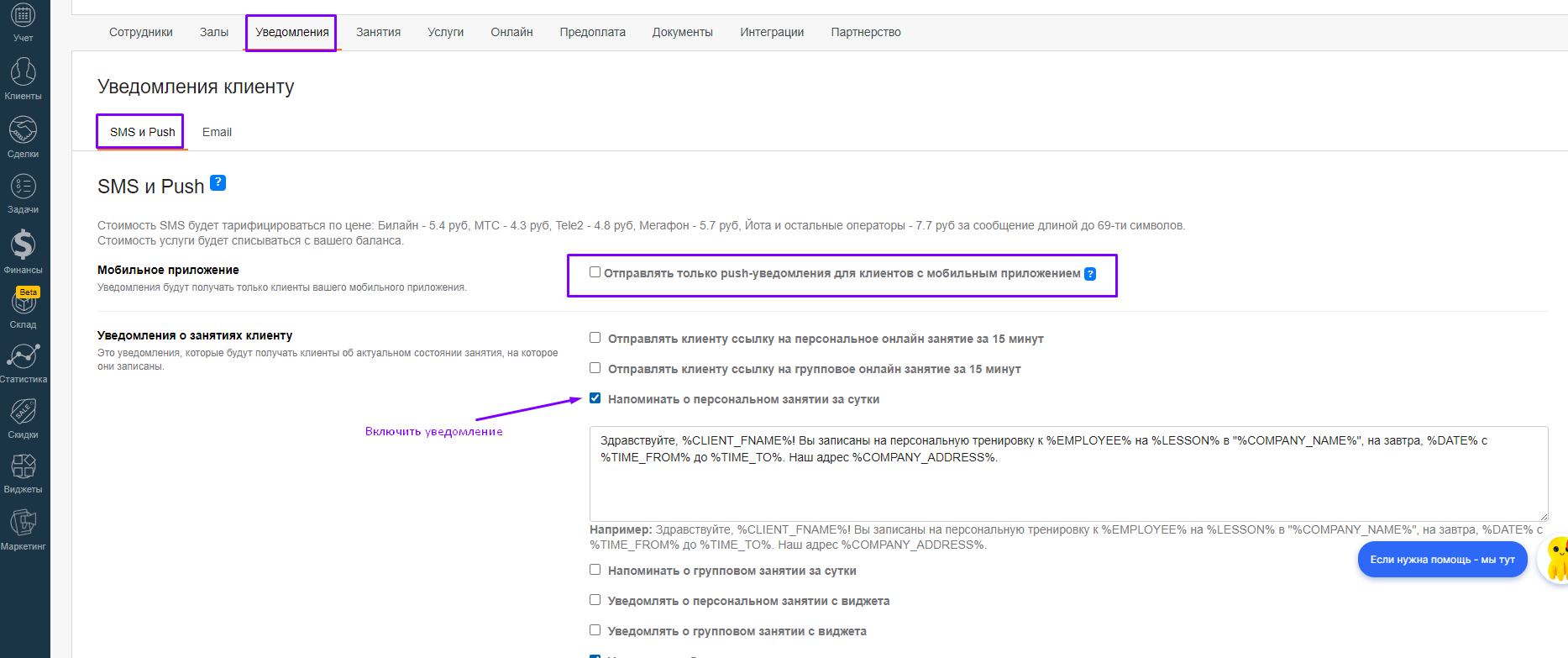1568x658 pixels.
Task: Open the Учет section in sidebar
Action: [x=23, y=22]
